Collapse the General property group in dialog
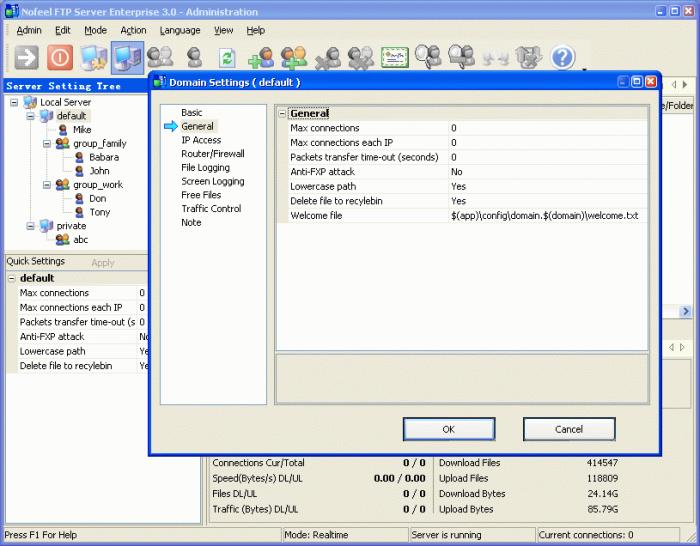 point(282,114)
